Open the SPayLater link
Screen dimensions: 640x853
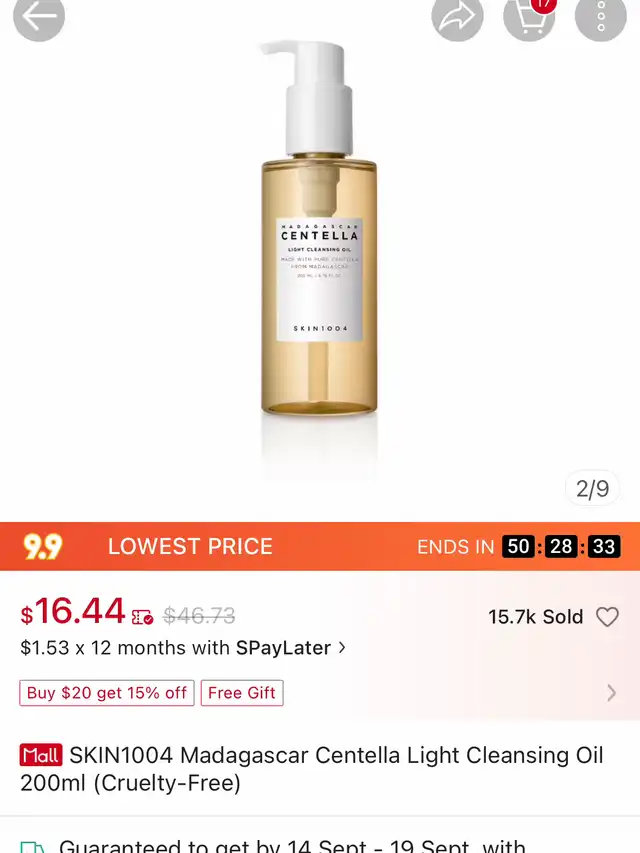[283, 647]
